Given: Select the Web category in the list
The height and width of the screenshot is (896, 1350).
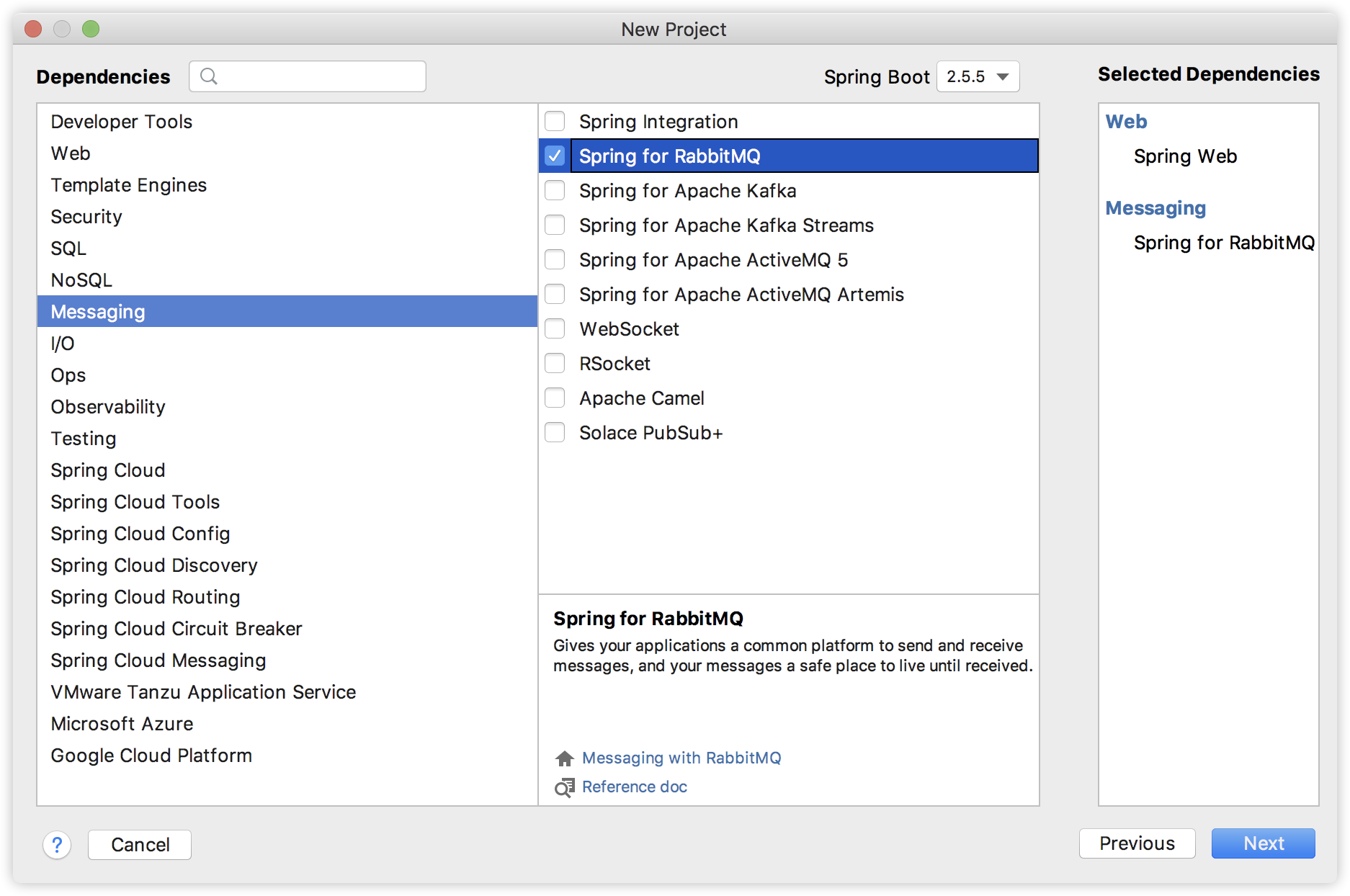Looking at the screenshot, I should (x=71, y=153).
